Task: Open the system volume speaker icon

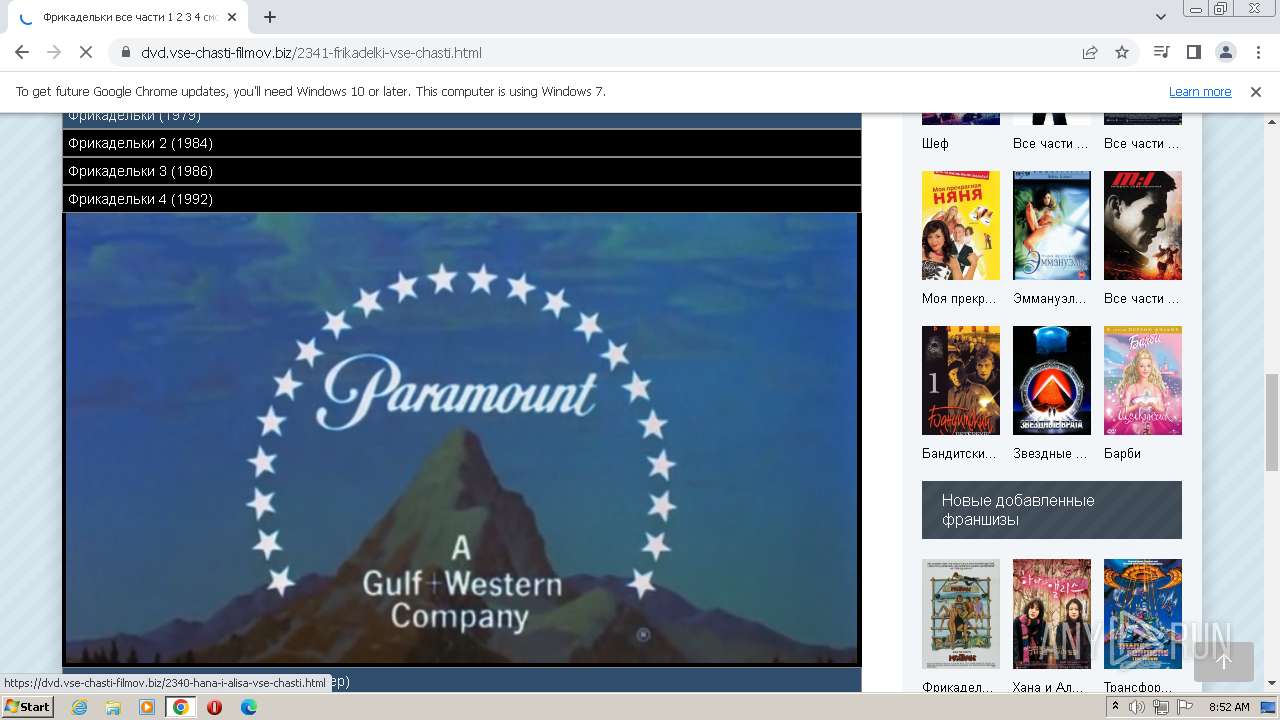Action: click(1137, 707)
